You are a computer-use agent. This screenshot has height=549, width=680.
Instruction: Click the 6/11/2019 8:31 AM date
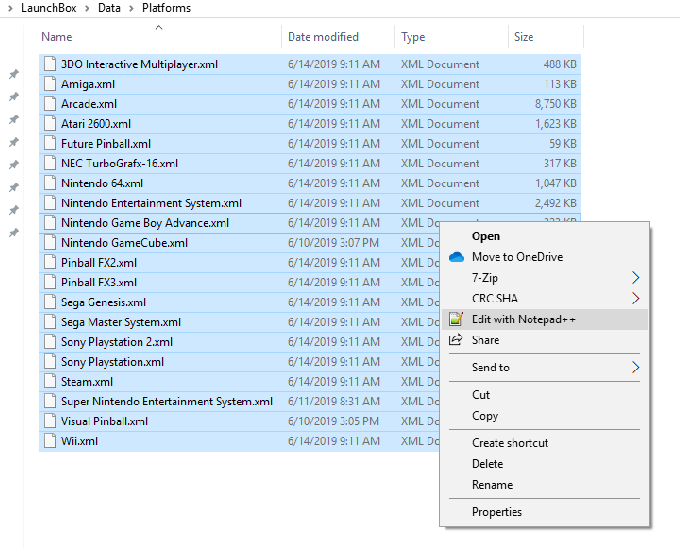(333, 401)
